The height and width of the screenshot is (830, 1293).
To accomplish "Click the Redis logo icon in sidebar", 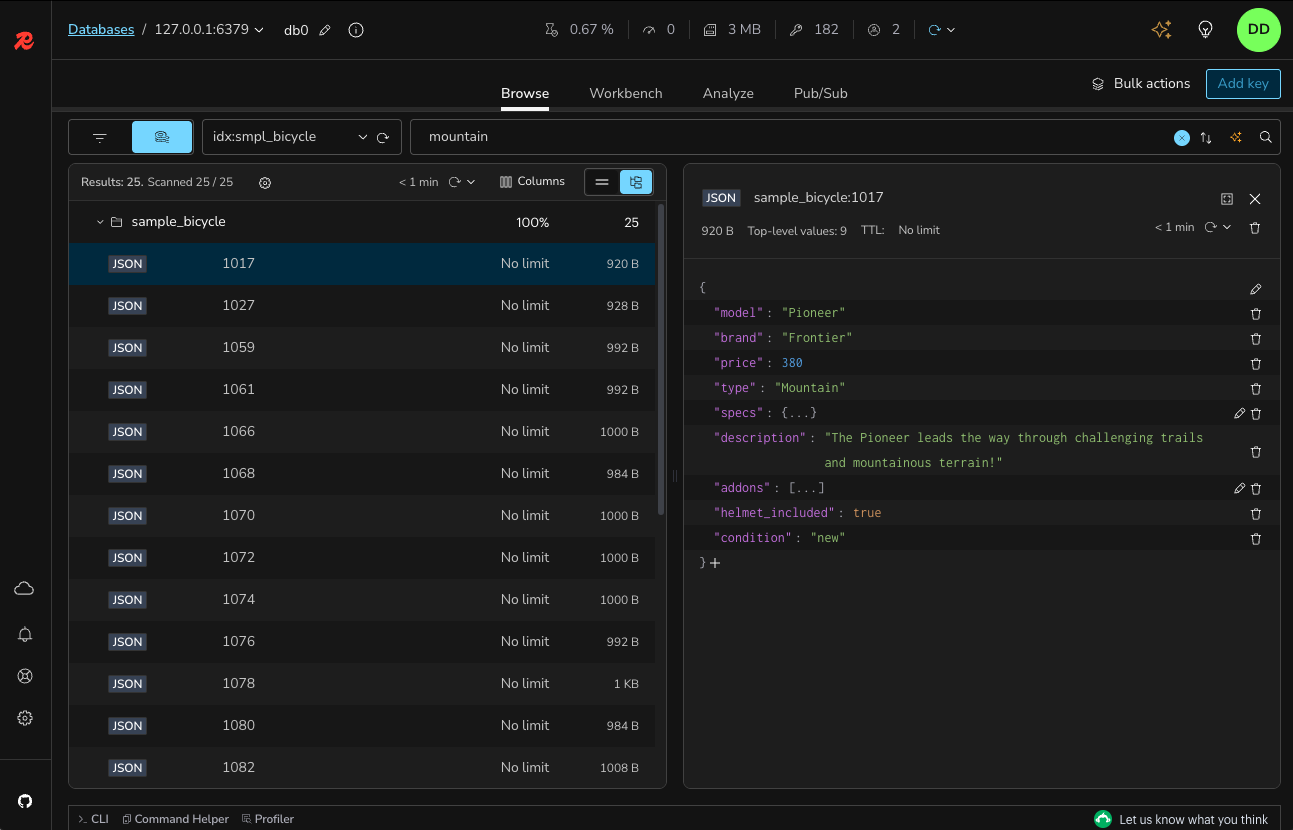I will 25,41.
